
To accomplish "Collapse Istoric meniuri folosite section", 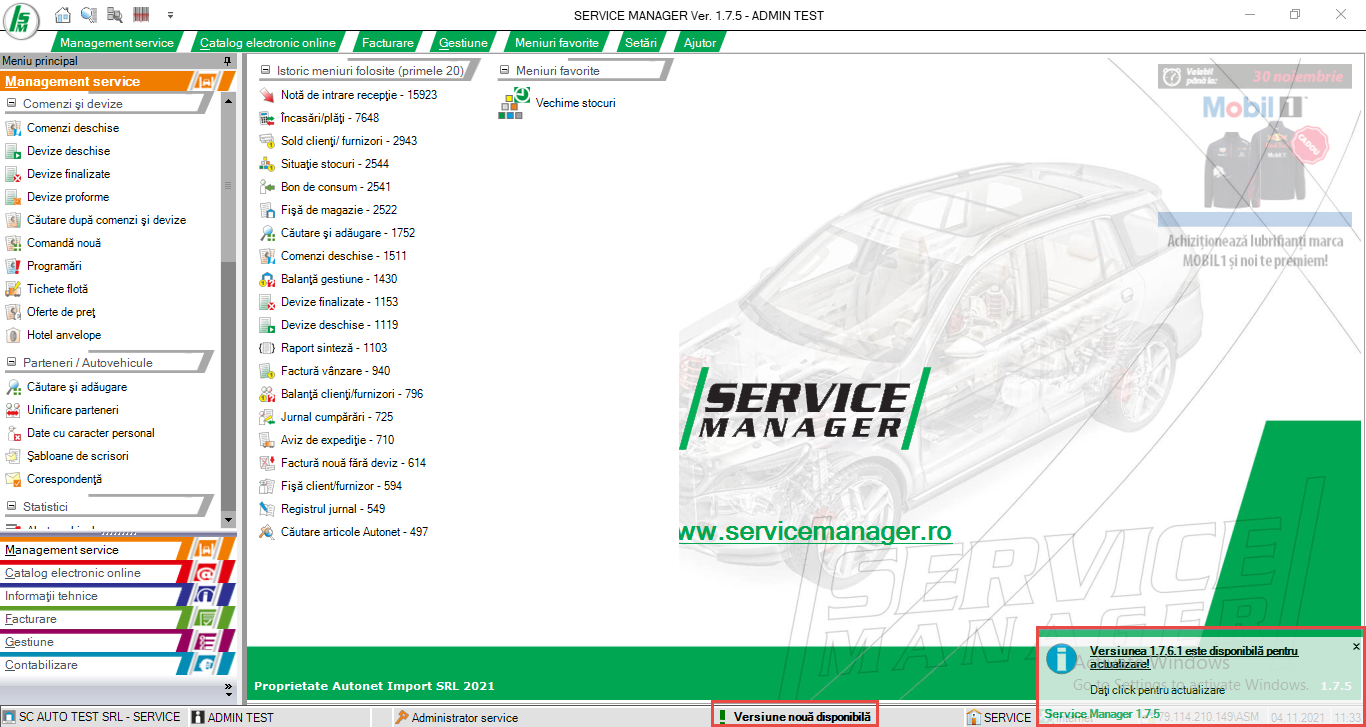I will 265,71.
